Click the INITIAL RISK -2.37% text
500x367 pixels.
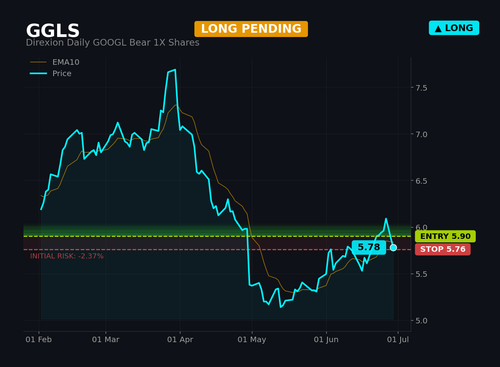67,256
